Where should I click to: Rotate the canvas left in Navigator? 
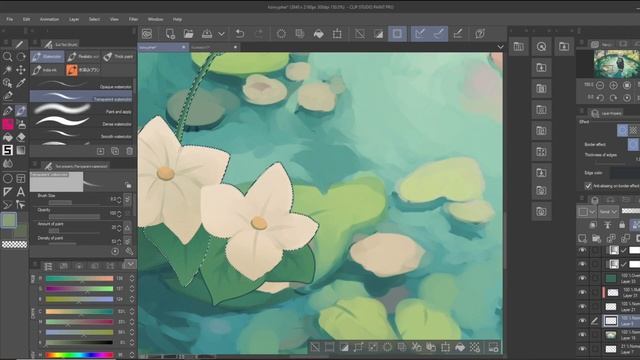coord(600,98)
